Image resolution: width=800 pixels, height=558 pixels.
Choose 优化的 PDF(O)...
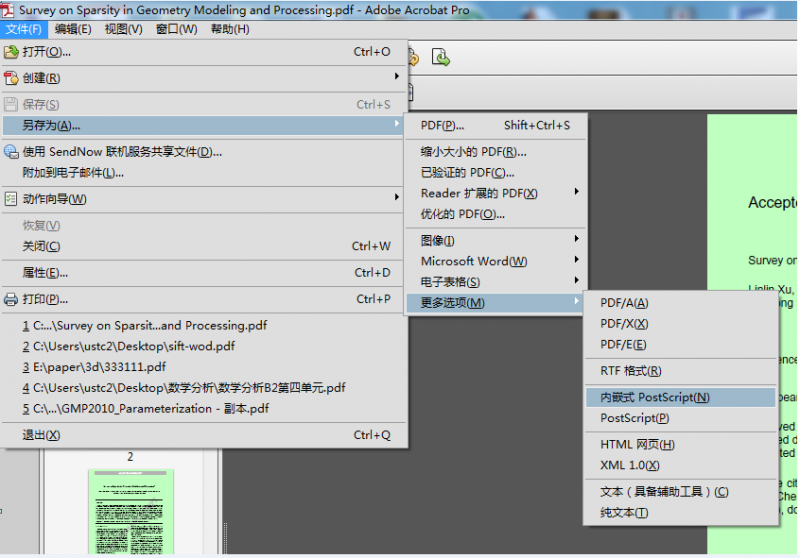click(495, 214)
